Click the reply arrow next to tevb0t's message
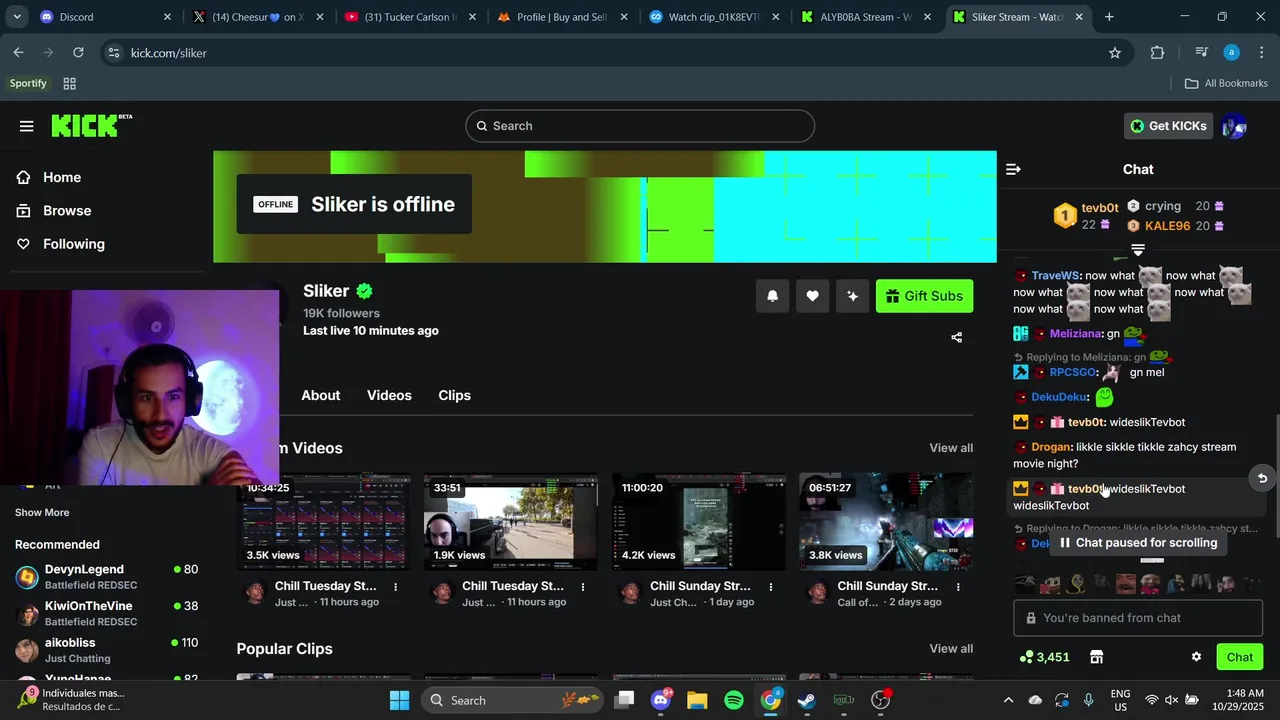The height and width of the screenshot is (720, 1280). click(x=1262, y=478)
